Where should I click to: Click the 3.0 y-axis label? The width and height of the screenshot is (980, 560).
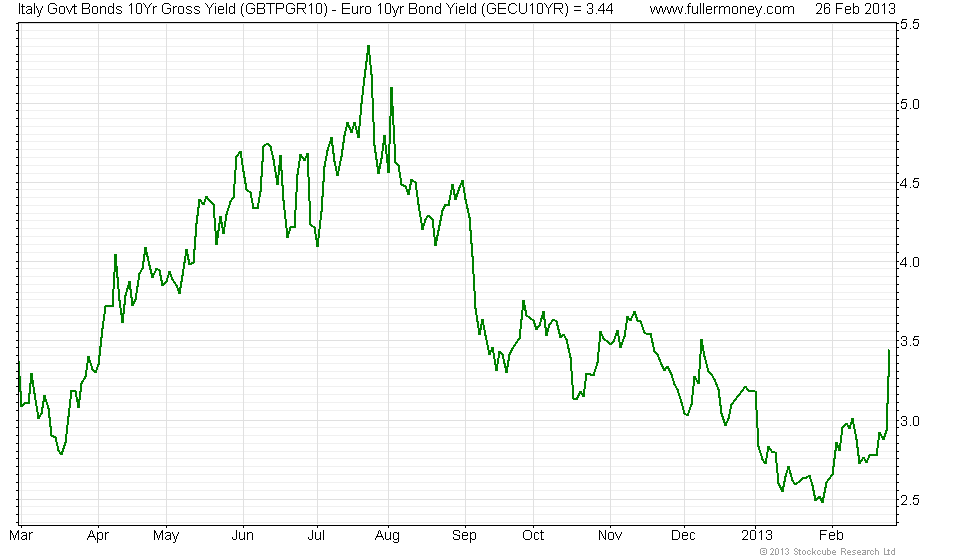(909, 421)
